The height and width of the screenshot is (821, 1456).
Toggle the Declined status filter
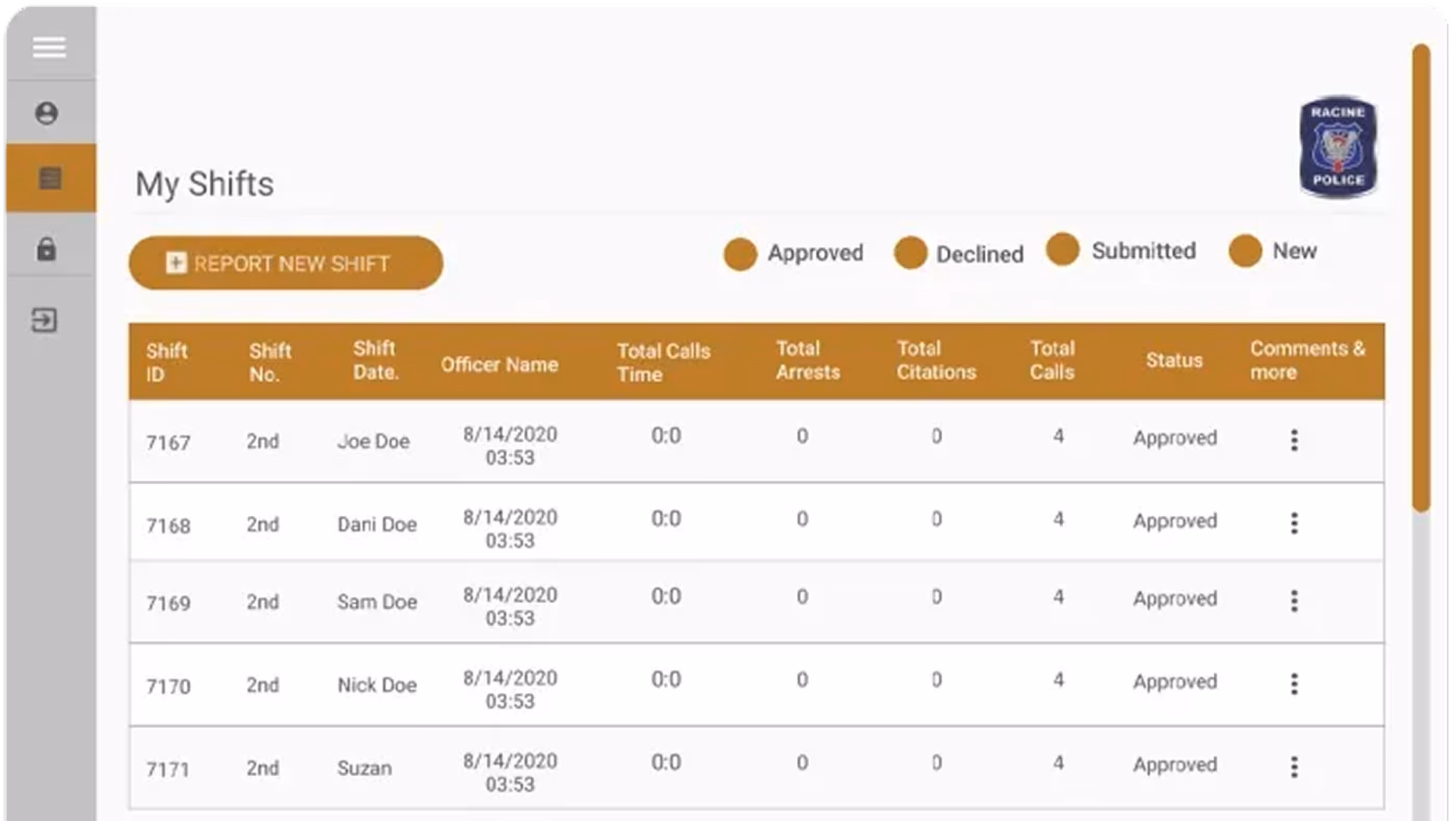click(911, 254)
